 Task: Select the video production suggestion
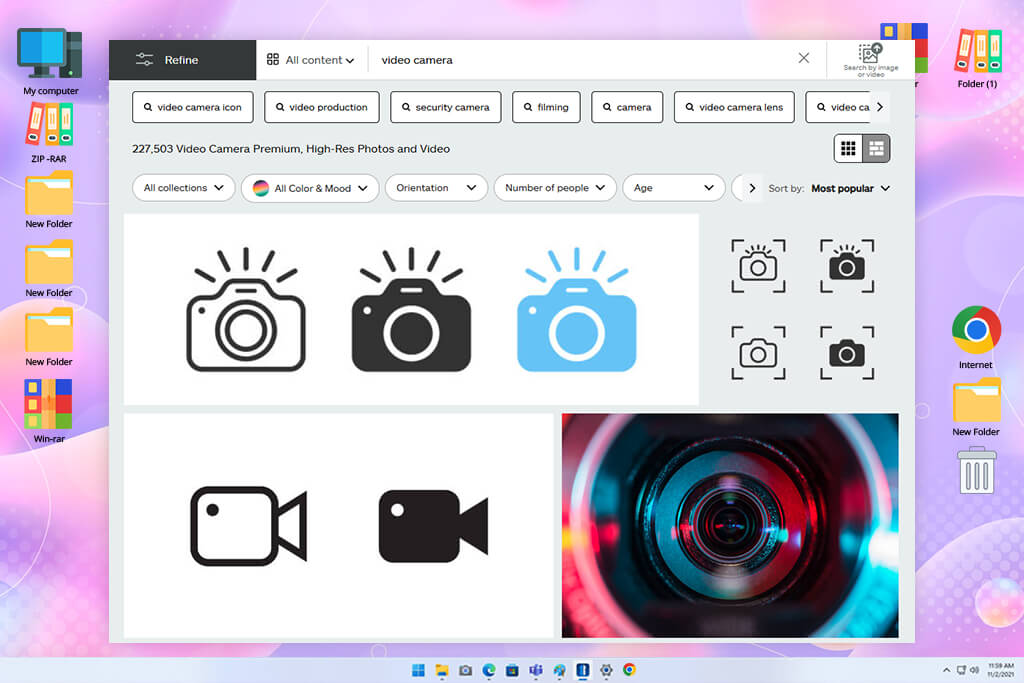click(322, 107)
